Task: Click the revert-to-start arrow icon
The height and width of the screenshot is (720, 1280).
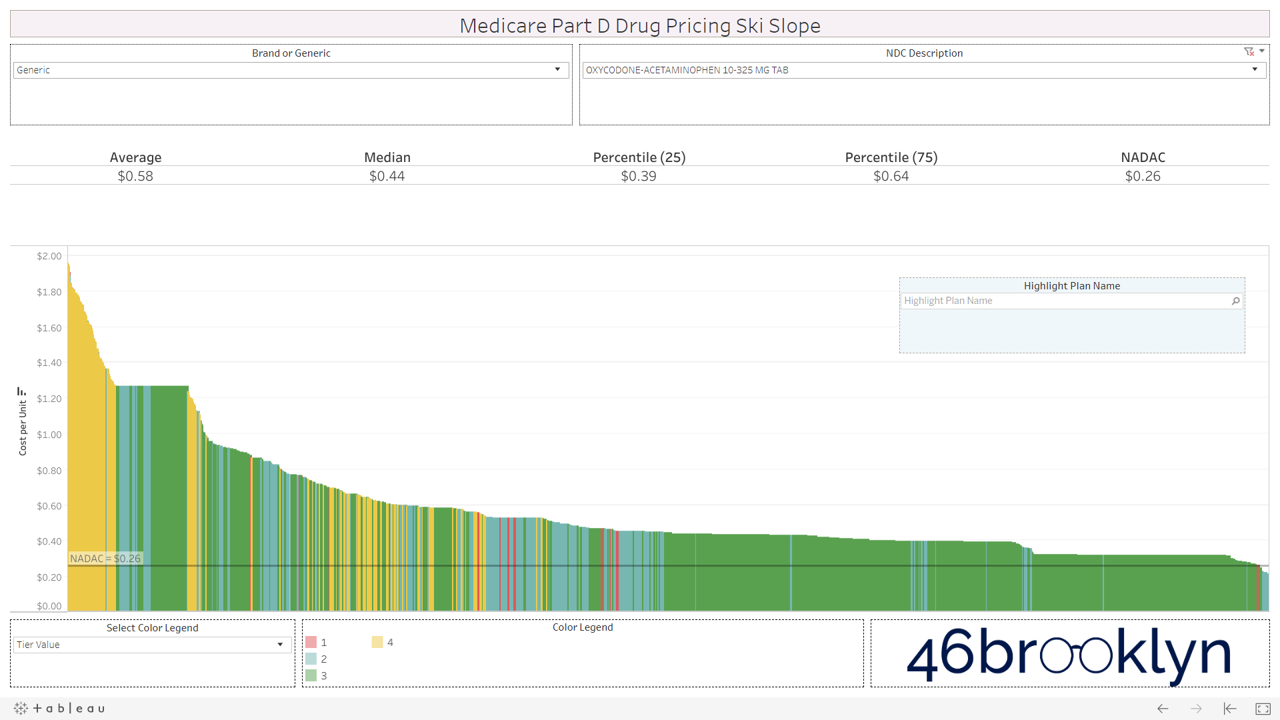Action: click(x=1230, y=708)
